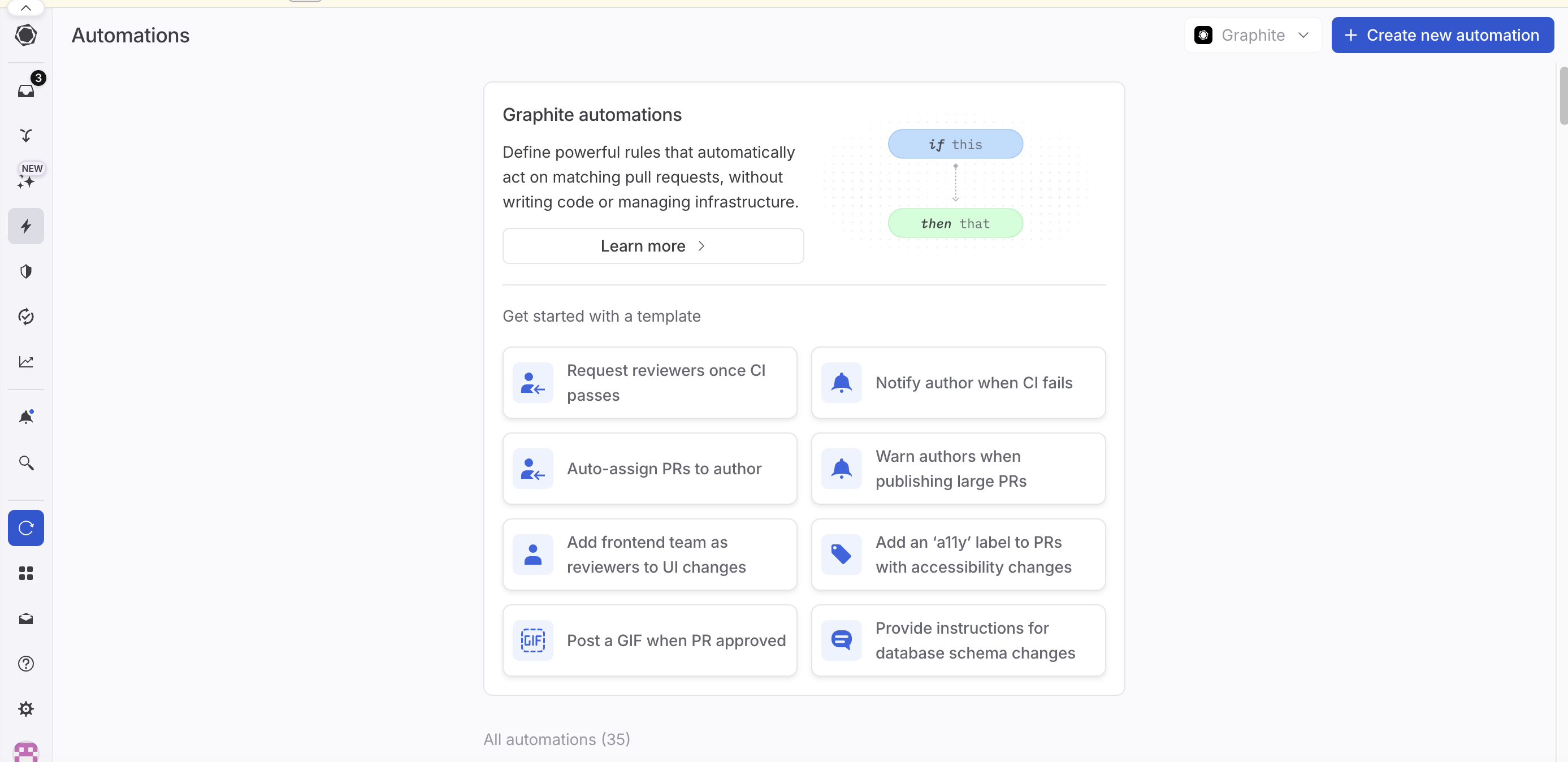This screenshot has width=1568, height=762.
Task: Click the Automations lightning bolt icon
Action: pyautogui.click(x=26, y=226)
